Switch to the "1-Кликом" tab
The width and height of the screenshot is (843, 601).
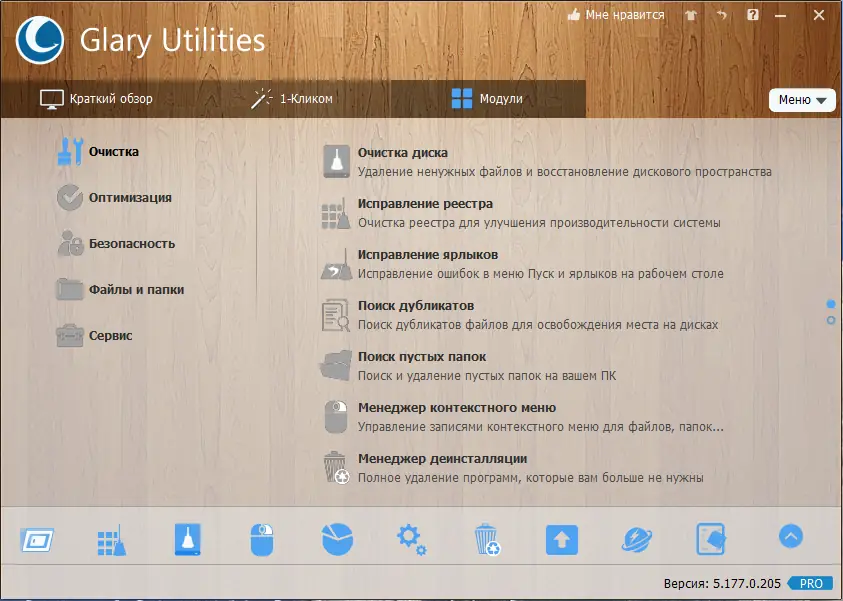pyautogui.click(x=292, y=99)
